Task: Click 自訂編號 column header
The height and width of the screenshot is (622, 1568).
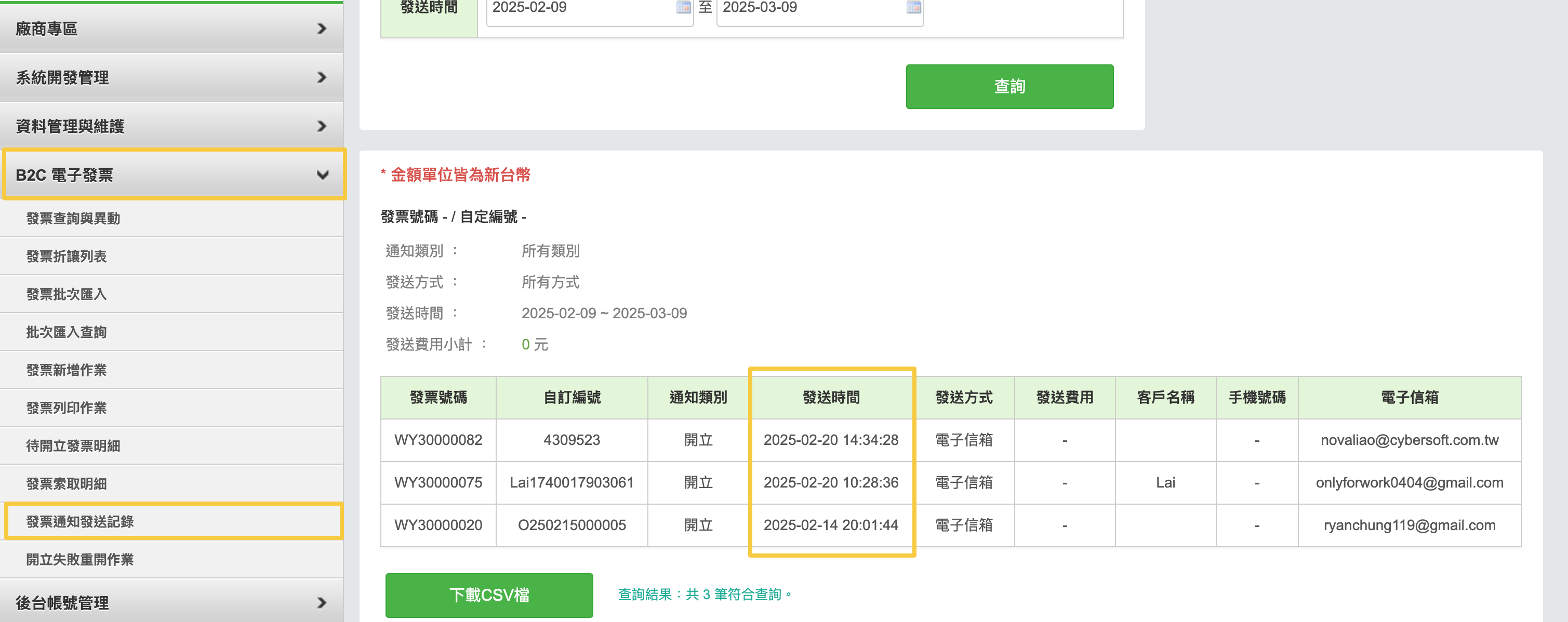Action: coord(572,398)
